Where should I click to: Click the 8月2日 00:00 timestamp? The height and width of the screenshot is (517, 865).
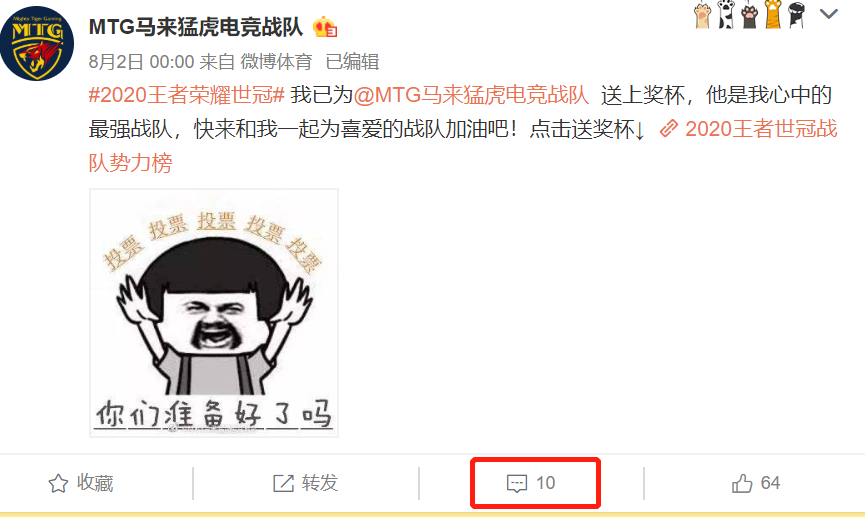tap(141, 62)
